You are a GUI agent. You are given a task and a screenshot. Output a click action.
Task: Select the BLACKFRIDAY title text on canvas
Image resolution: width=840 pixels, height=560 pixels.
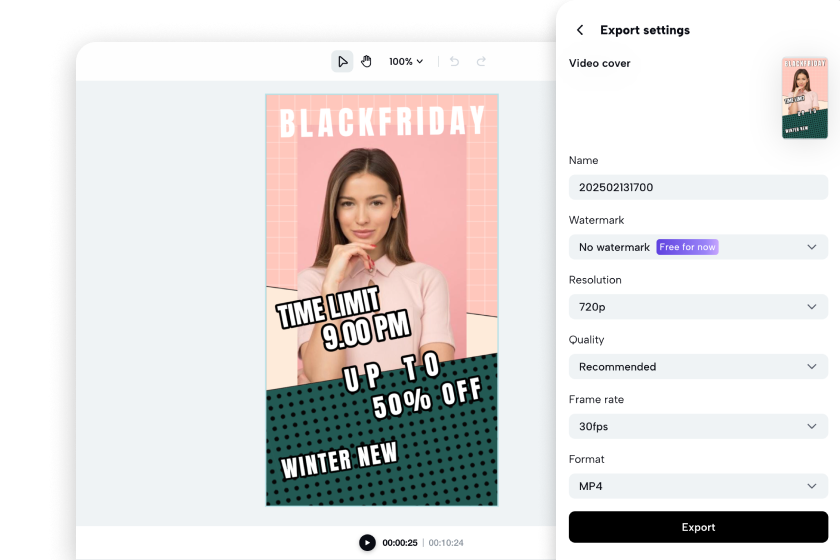tap(382, 122)
